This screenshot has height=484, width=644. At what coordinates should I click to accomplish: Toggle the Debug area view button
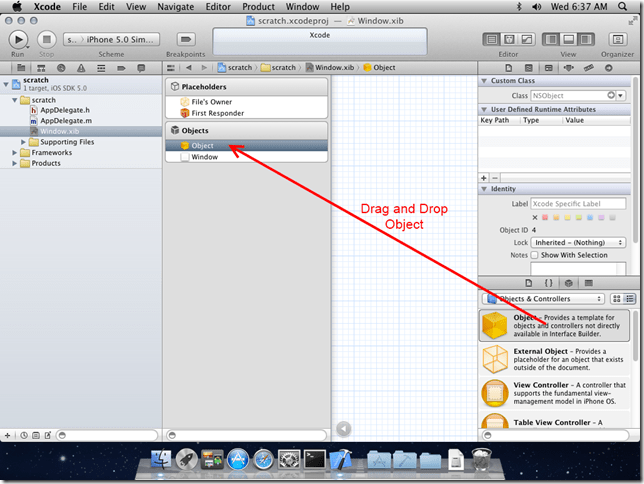pyautogui.click(x=569, y=39)
